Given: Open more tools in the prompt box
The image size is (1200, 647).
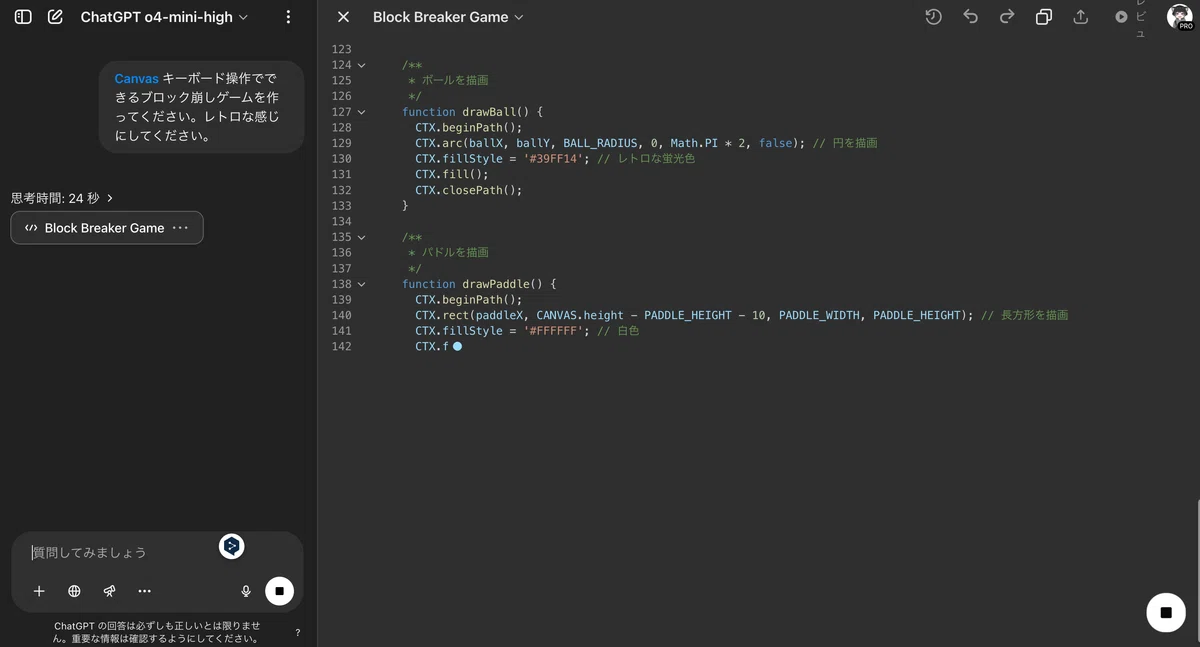Looking at the screenshot, I should pos(144,591).
